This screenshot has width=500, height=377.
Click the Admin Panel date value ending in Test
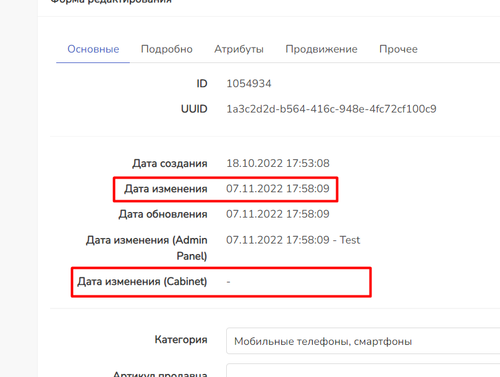[x=293, y=240]
